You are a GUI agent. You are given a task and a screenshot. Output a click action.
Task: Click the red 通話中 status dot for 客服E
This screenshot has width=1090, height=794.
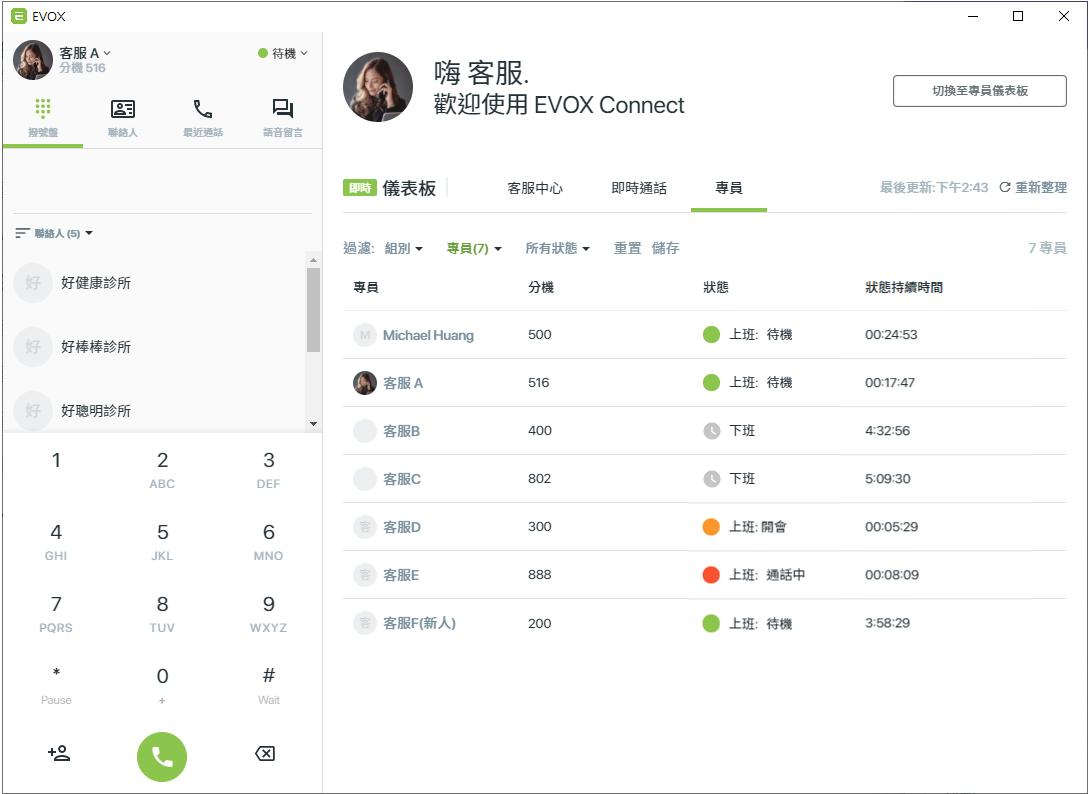coord(711,575)
